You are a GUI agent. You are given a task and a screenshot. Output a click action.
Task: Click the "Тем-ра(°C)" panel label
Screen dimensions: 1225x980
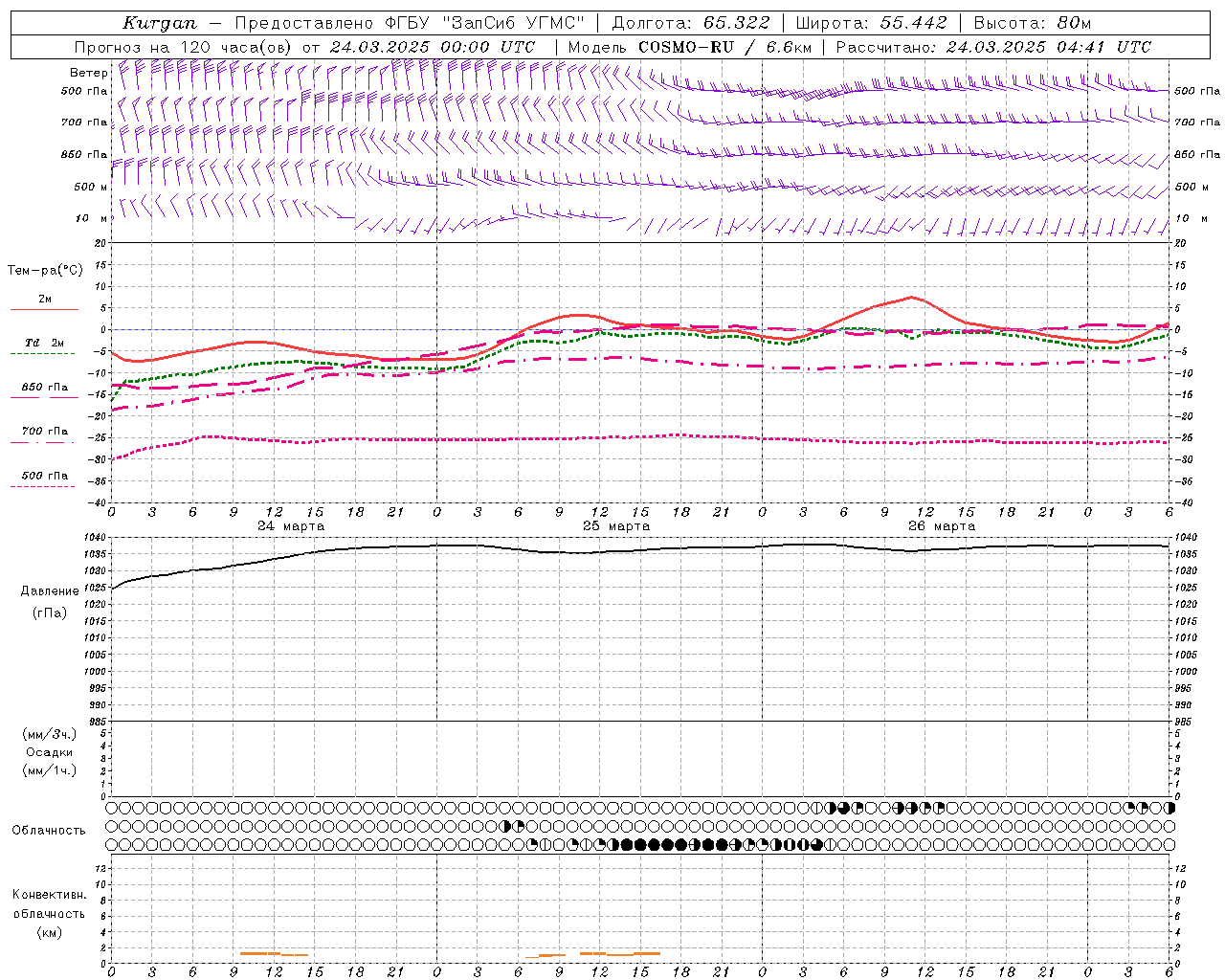(45, 271)
